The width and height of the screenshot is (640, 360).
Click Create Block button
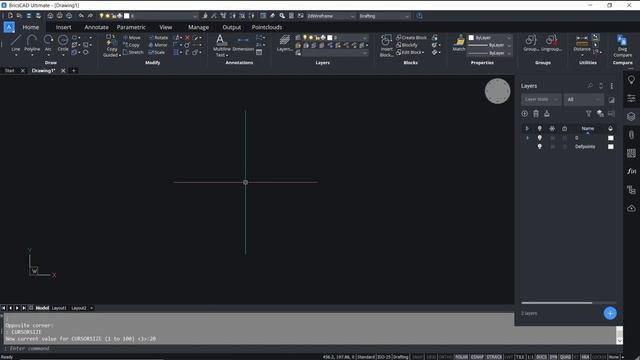(x=411, y=38)
